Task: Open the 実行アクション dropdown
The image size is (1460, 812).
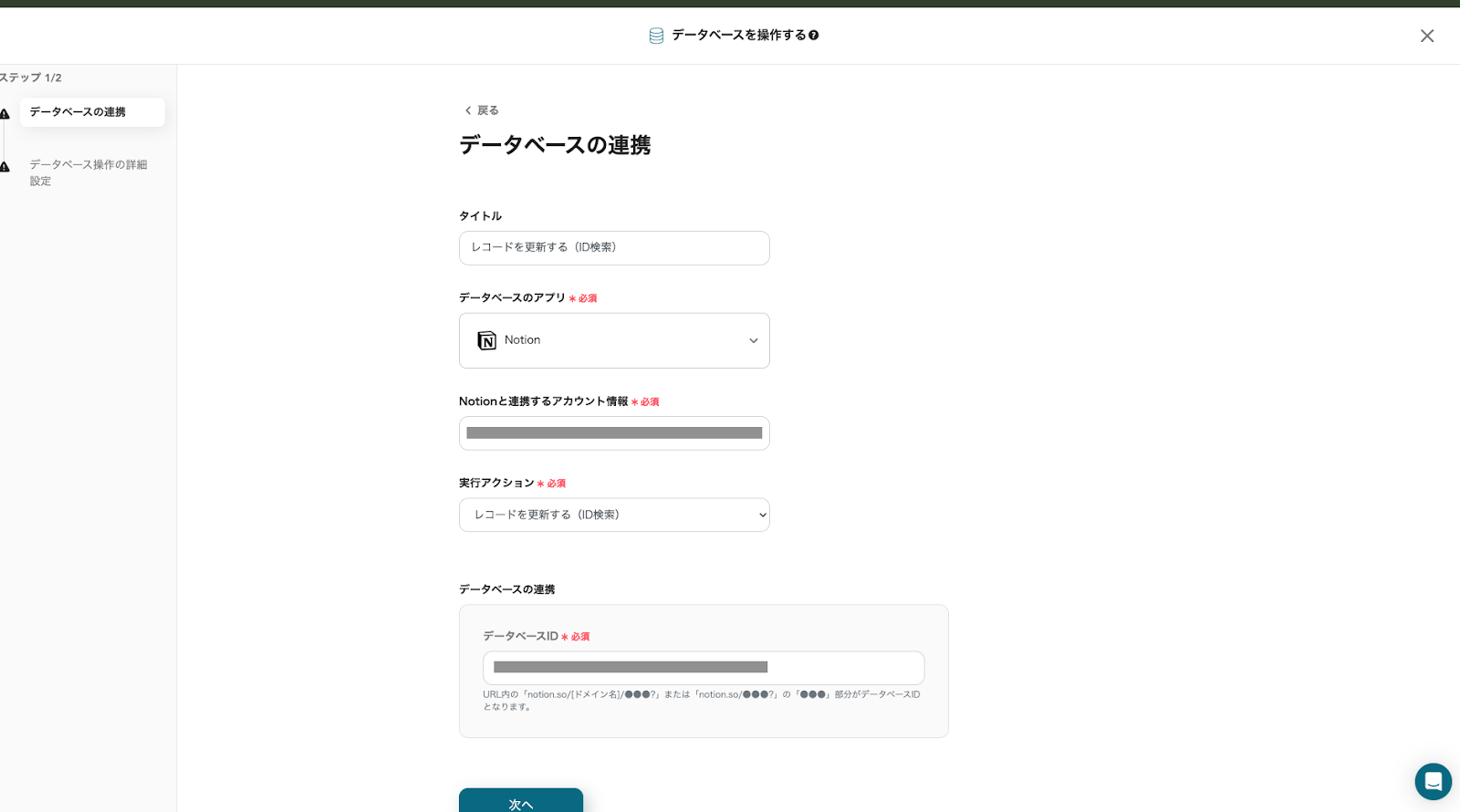Action: tap(614, 515)
